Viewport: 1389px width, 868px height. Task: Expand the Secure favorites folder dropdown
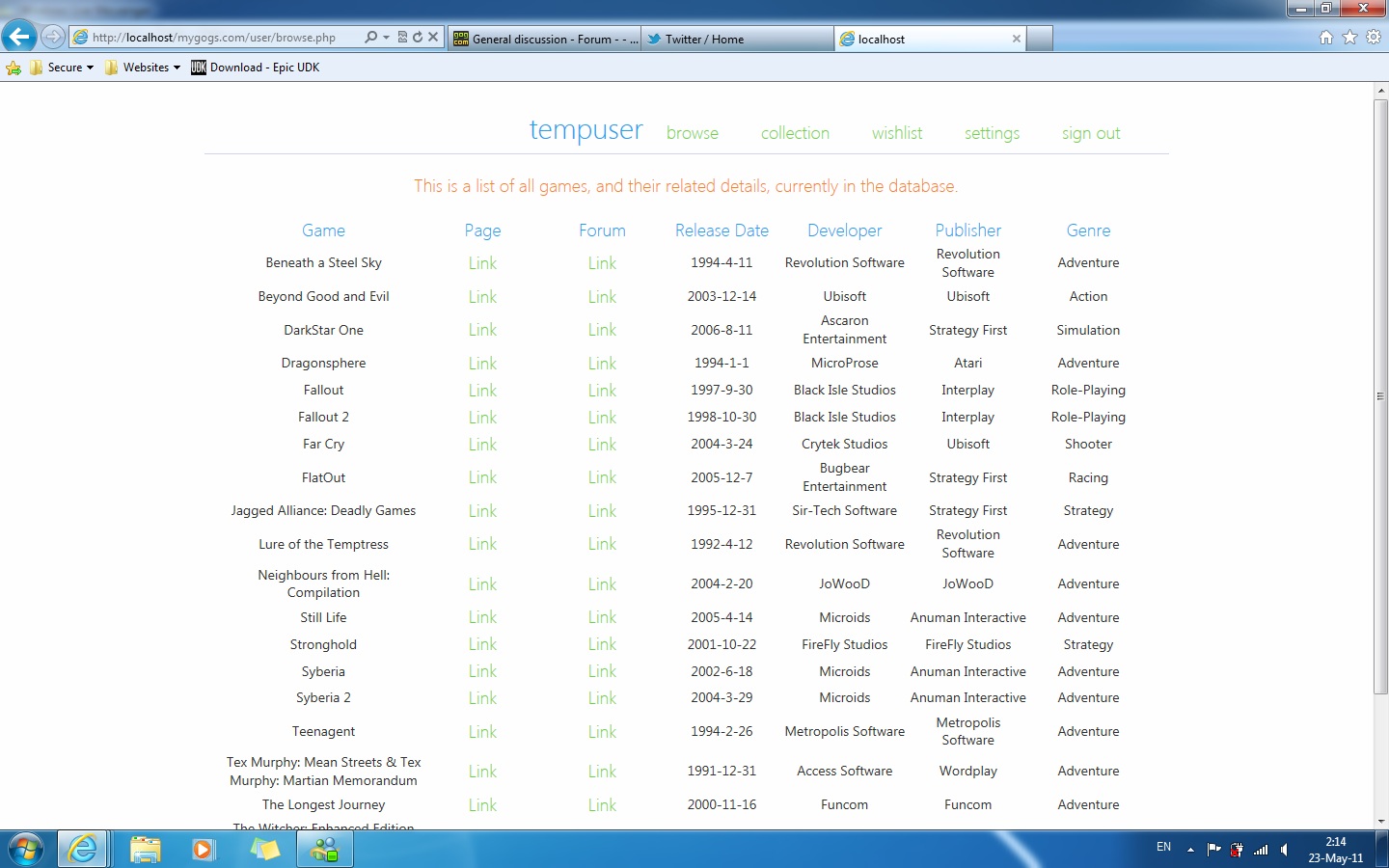pyautogui.click(x=62, y=68)
